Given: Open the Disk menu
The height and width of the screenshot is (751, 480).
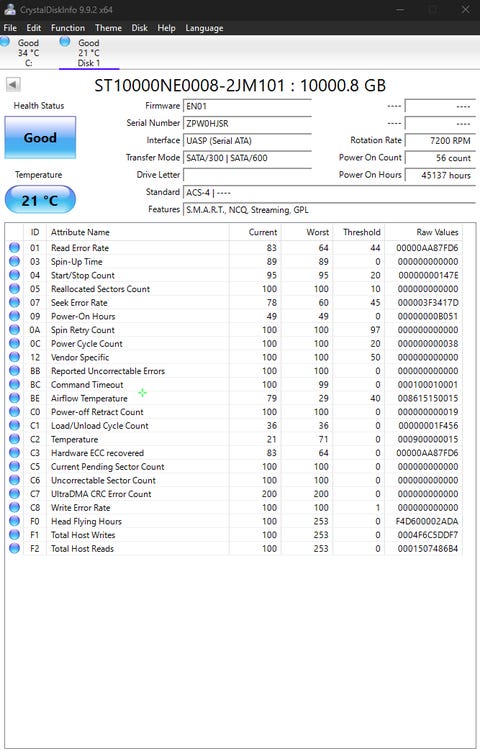Looking at the screenshot, I should coord(139,28).
